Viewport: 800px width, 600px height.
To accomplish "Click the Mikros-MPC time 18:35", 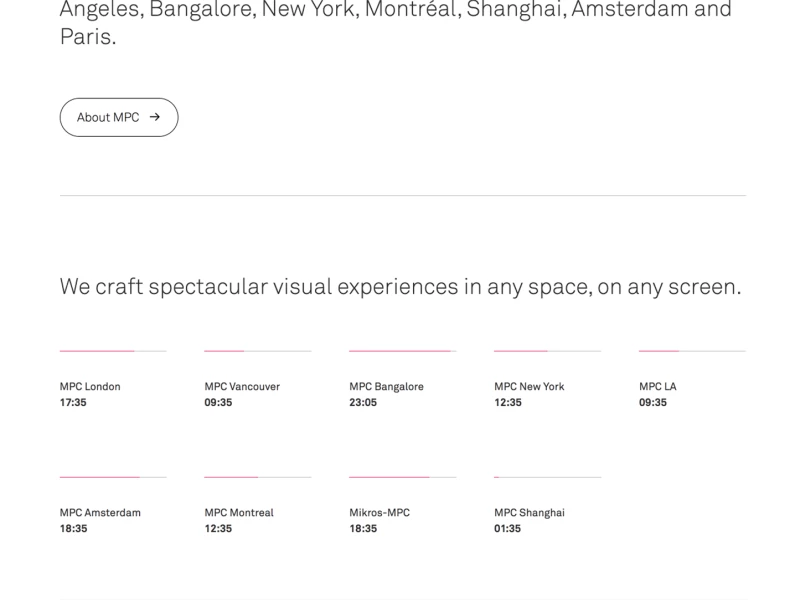I will pos(363,529).
